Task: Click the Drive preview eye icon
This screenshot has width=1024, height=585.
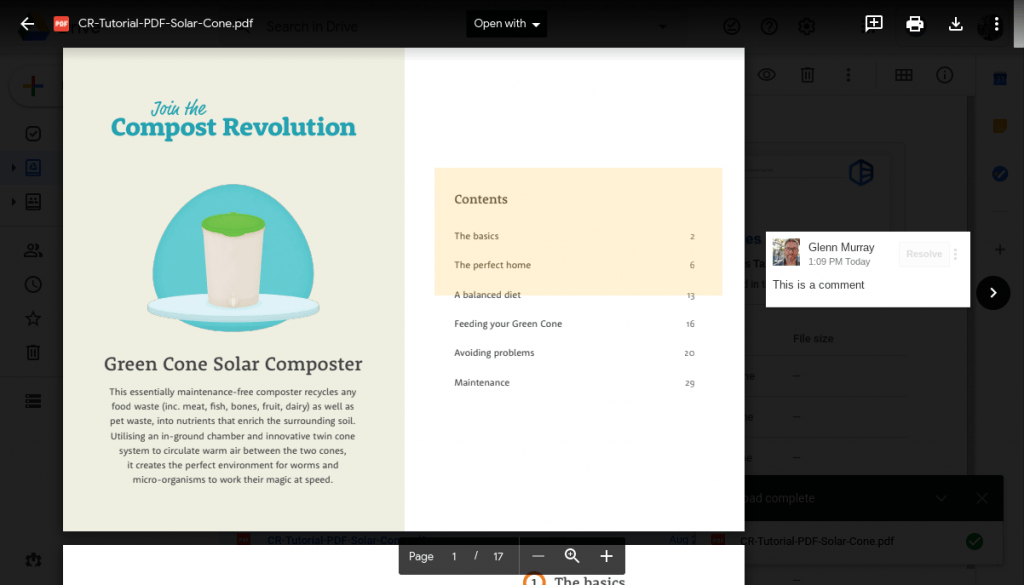Action: tap(766, 75)
